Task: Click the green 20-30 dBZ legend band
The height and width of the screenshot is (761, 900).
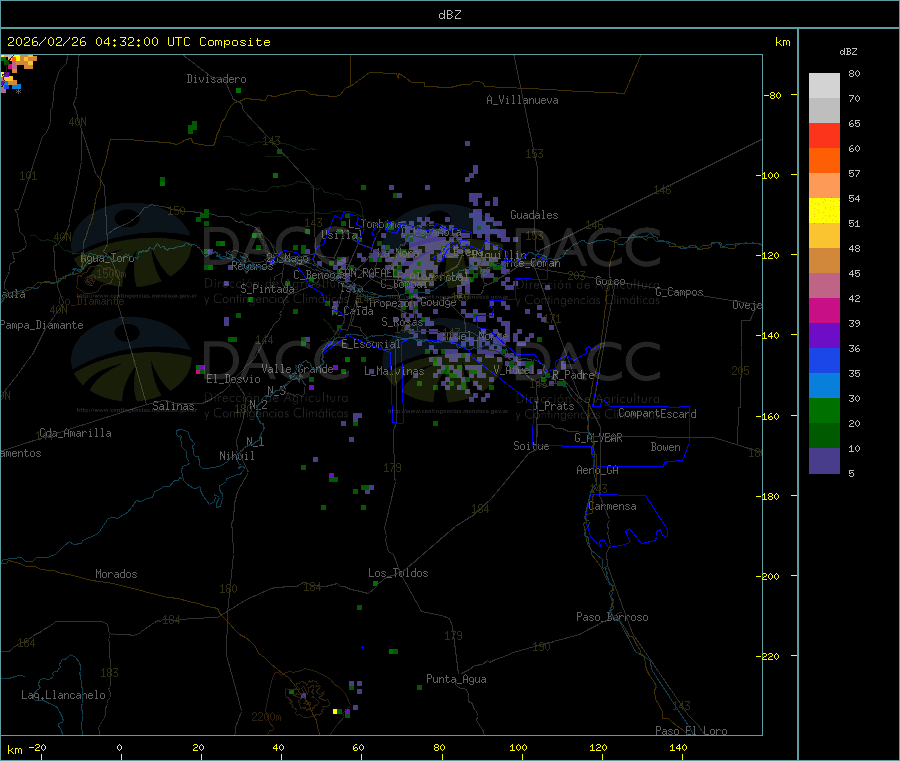Action: tap(824, 410)
